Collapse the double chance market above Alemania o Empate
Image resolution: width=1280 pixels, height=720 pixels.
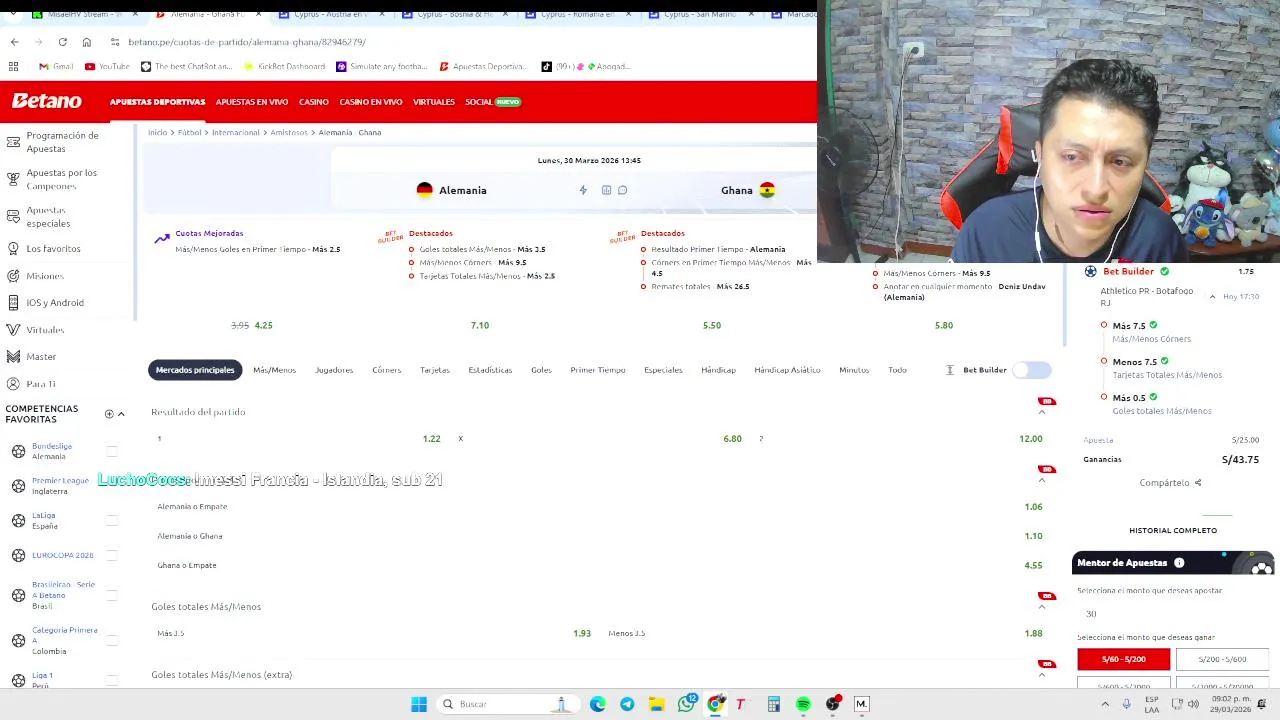1042,480
